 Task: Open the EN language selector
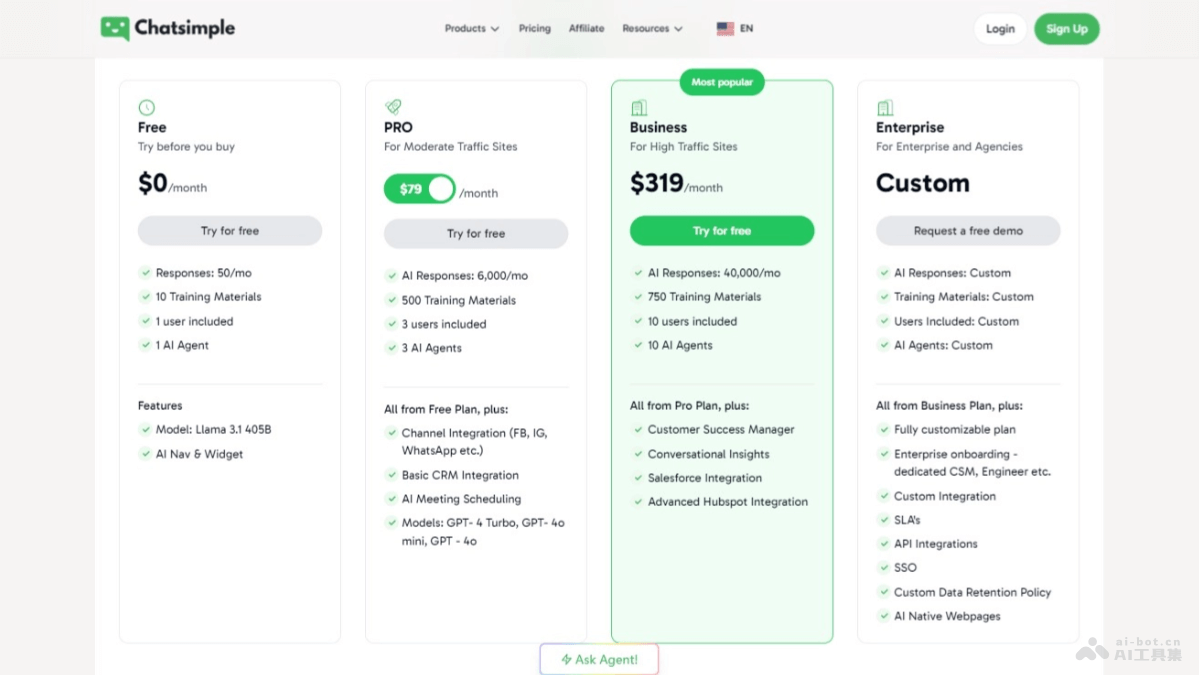(x=735, y=28)
